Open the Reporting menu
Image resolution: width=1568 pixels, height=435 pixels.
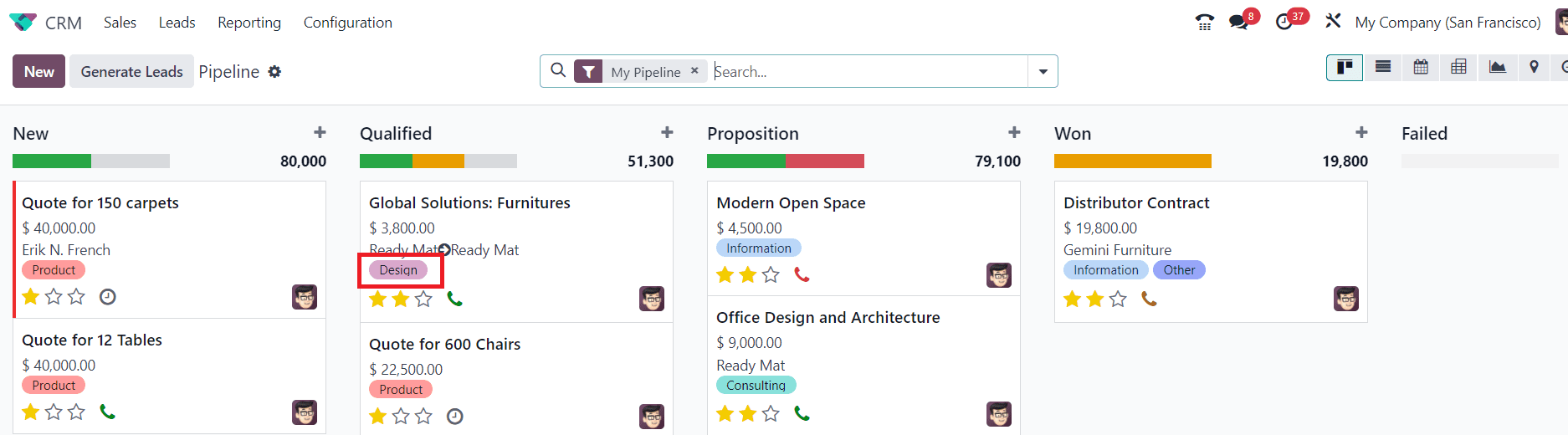[249, 23]
